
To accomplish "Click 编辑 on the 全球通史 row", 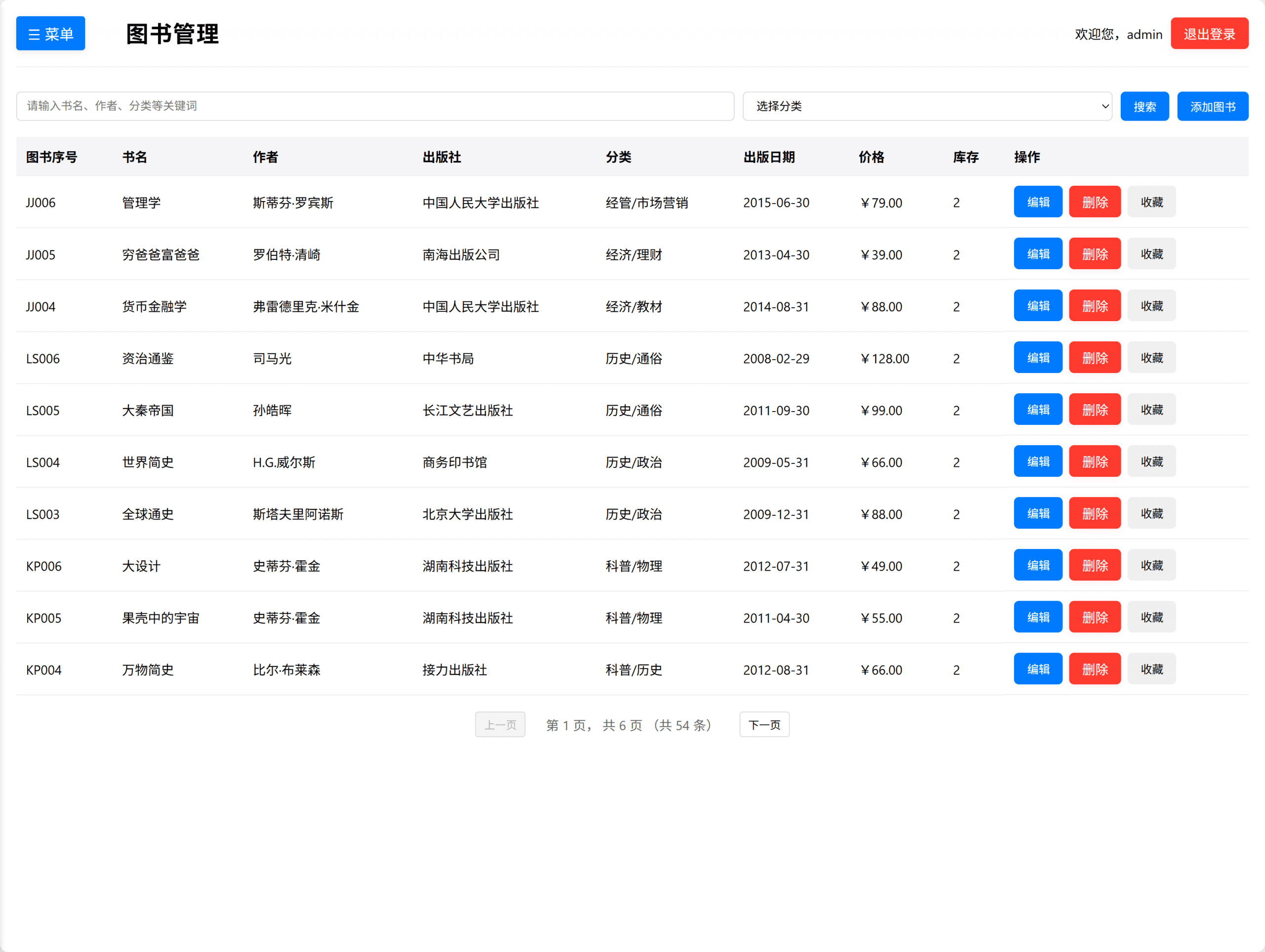I will click(x=1037, y=513).
